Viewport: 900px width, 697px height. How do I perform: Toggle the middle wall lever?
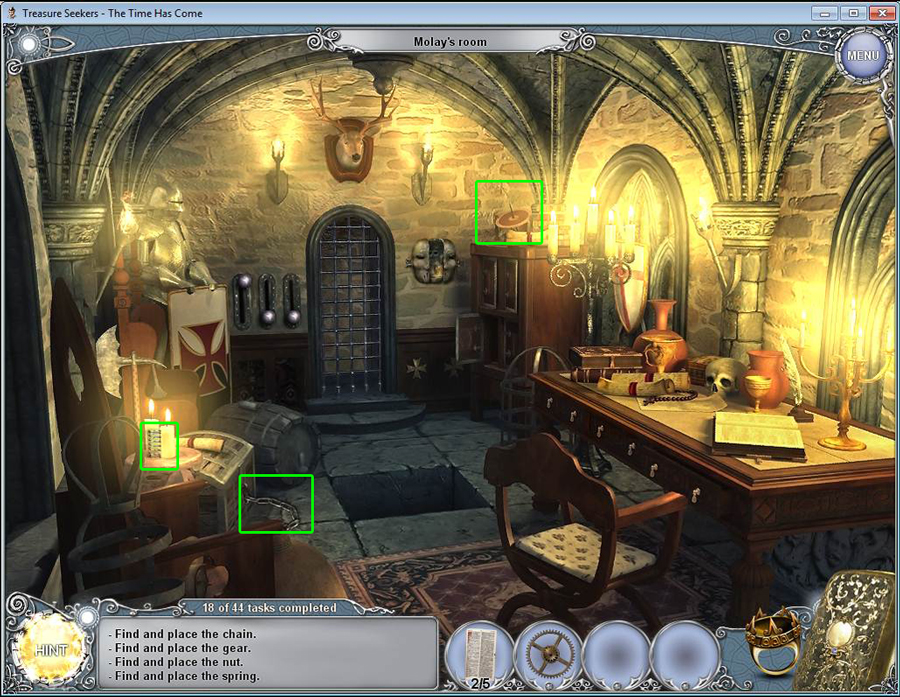point(266,299)
